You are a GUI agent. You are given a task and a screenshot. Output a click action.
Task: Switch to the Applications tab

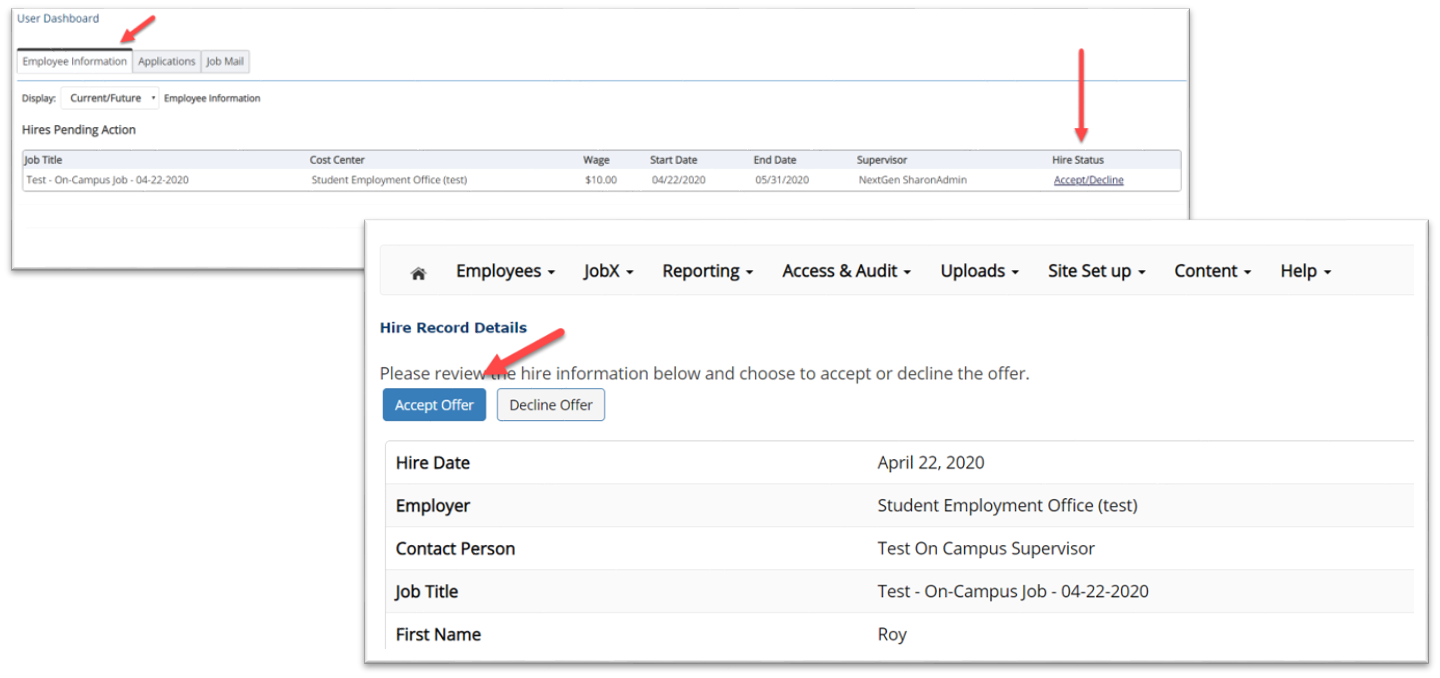coord(166,62)
